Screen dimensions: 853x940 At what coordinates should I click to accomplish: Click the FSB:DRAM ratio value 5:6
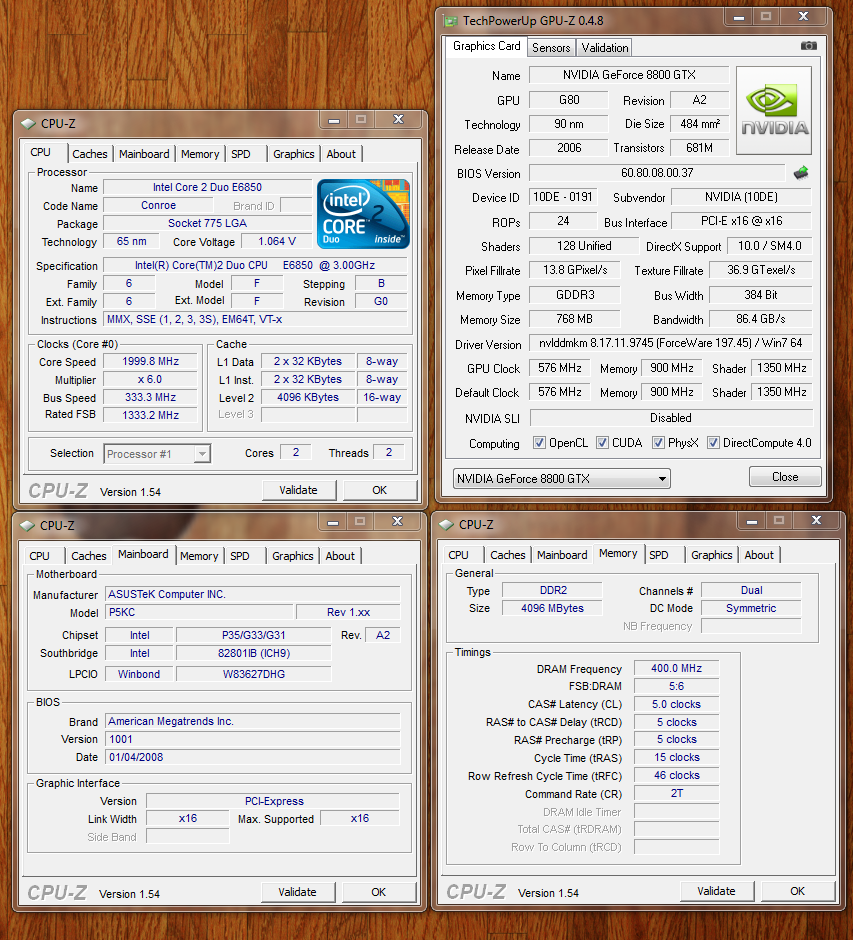point(676,686)
